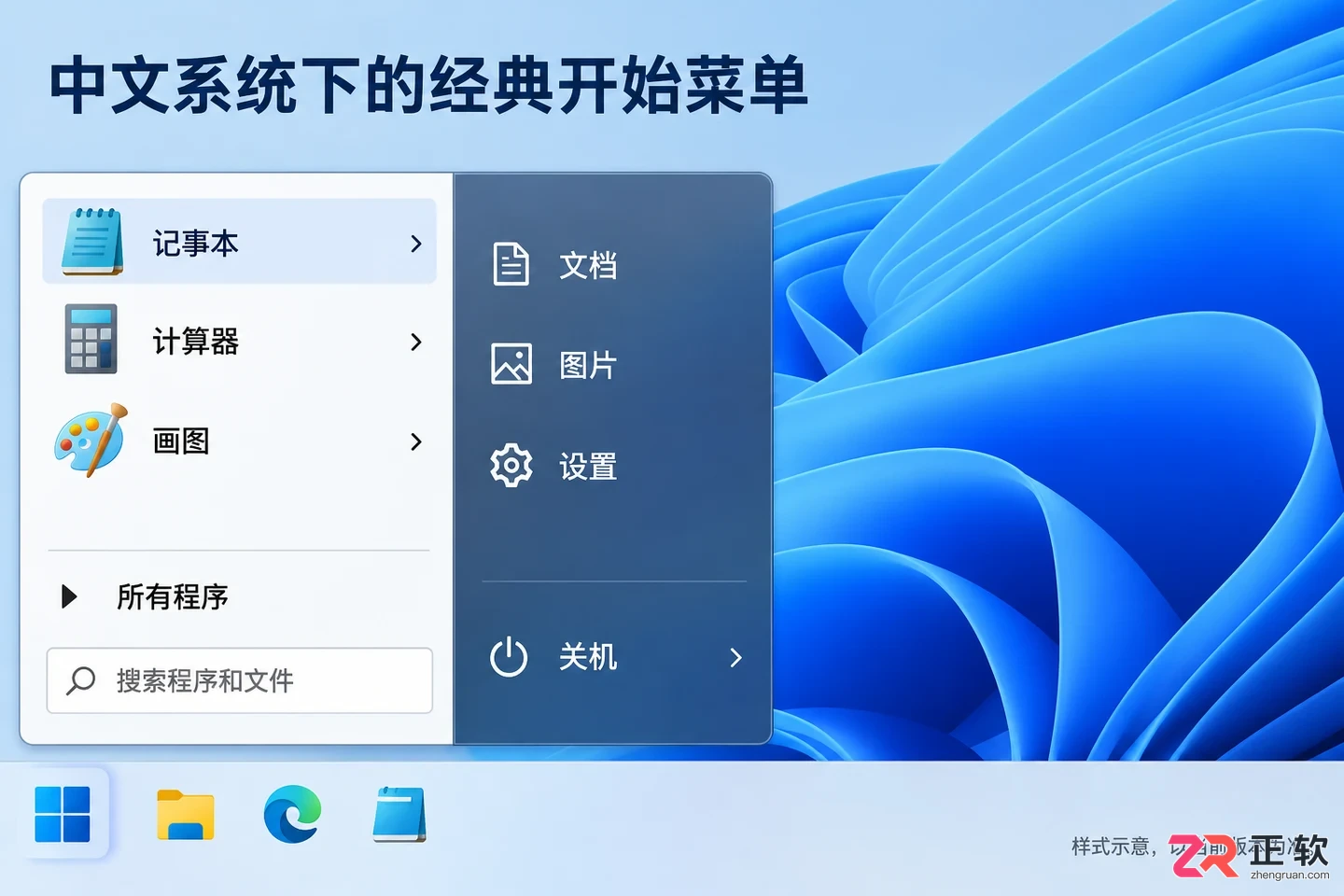Click the document icon next to 文档
1344x896 pixels.
tap(511, 263)
